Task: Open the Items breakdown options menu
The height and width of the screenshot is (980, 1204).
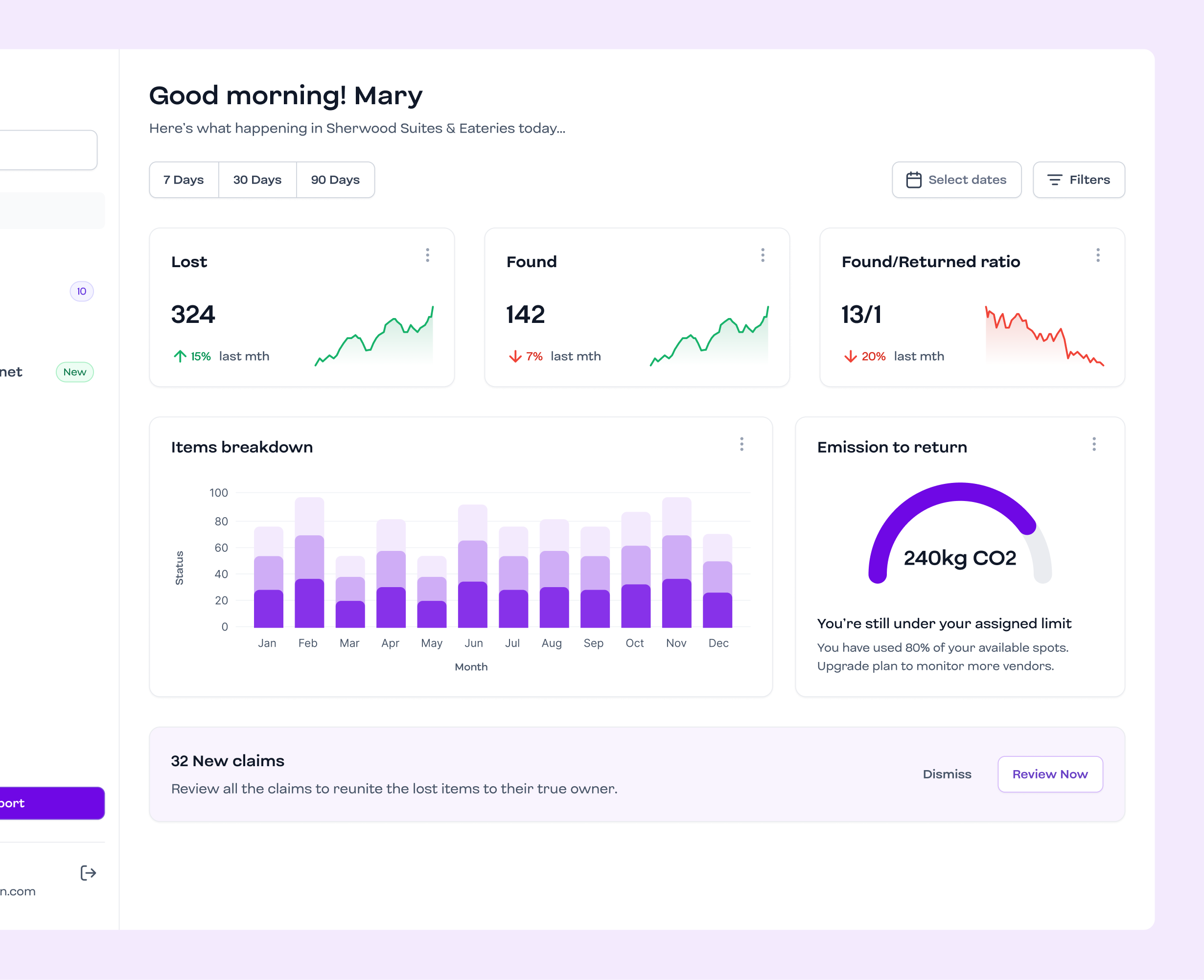Action: point(741,444)
